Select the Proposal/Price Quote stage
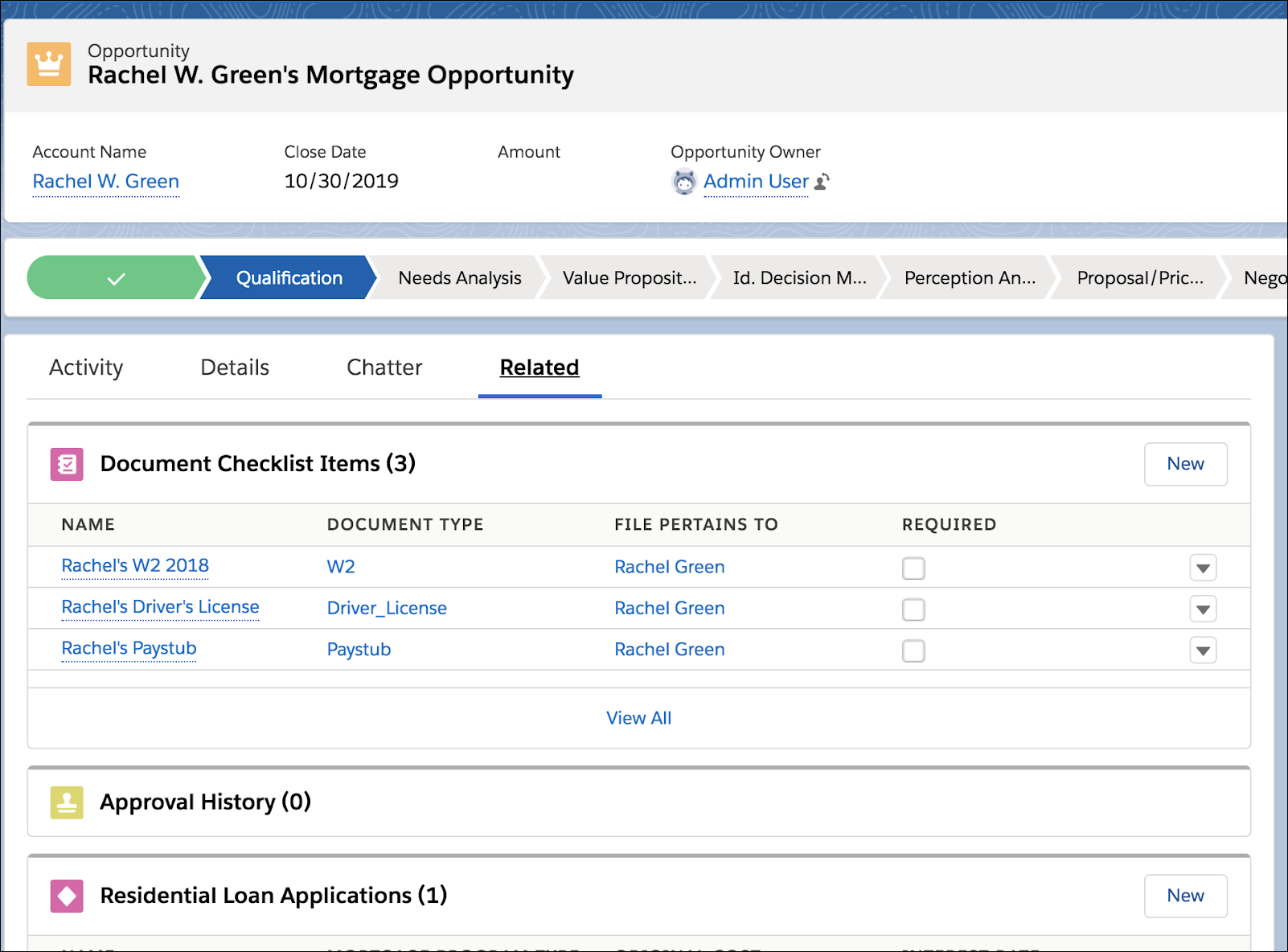The height and width of the screenshot is (952, 1288). (1140, 278)
